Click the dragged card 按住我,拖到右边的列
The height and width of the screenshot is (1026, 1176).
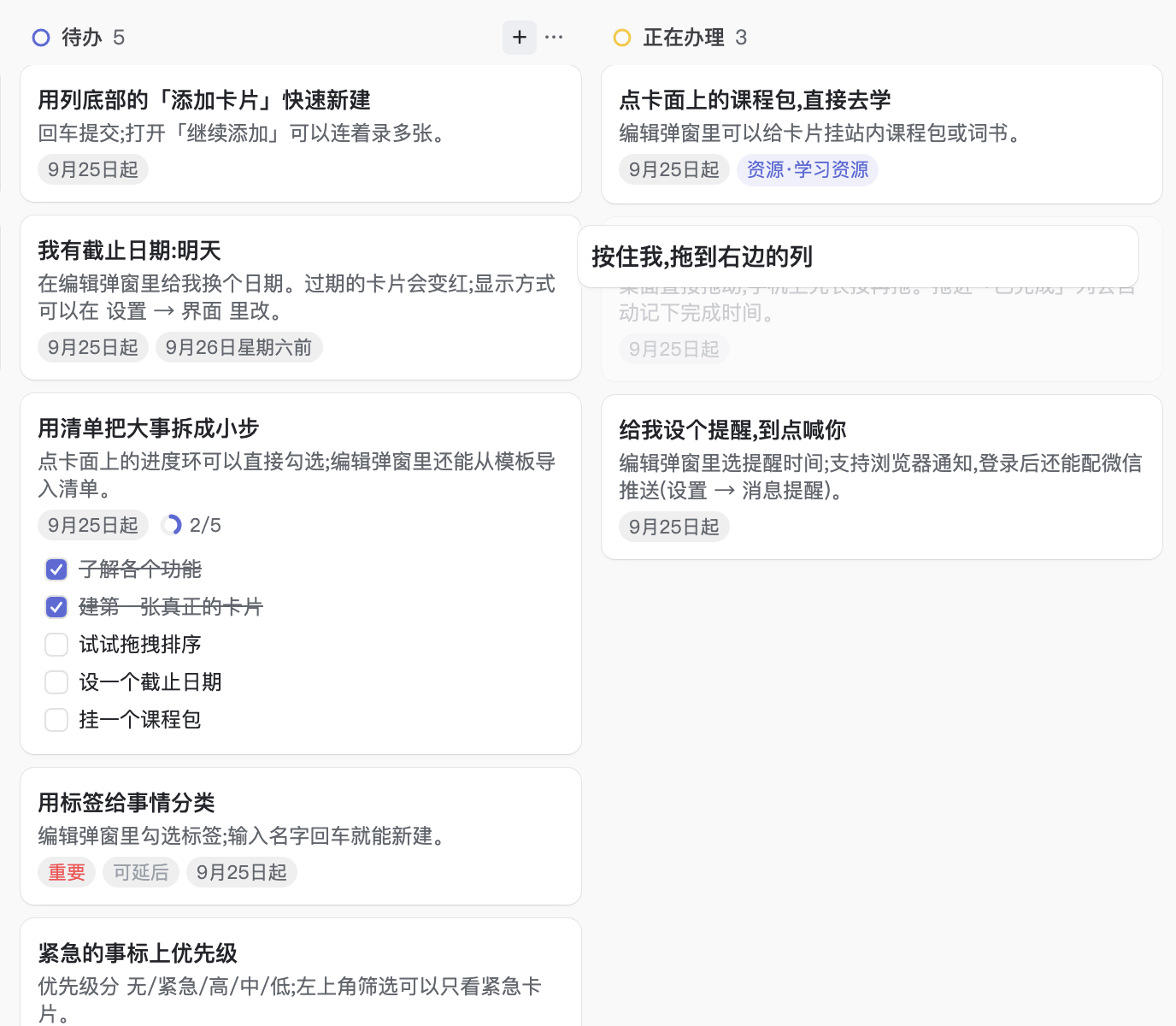click(x=858, y=256)
